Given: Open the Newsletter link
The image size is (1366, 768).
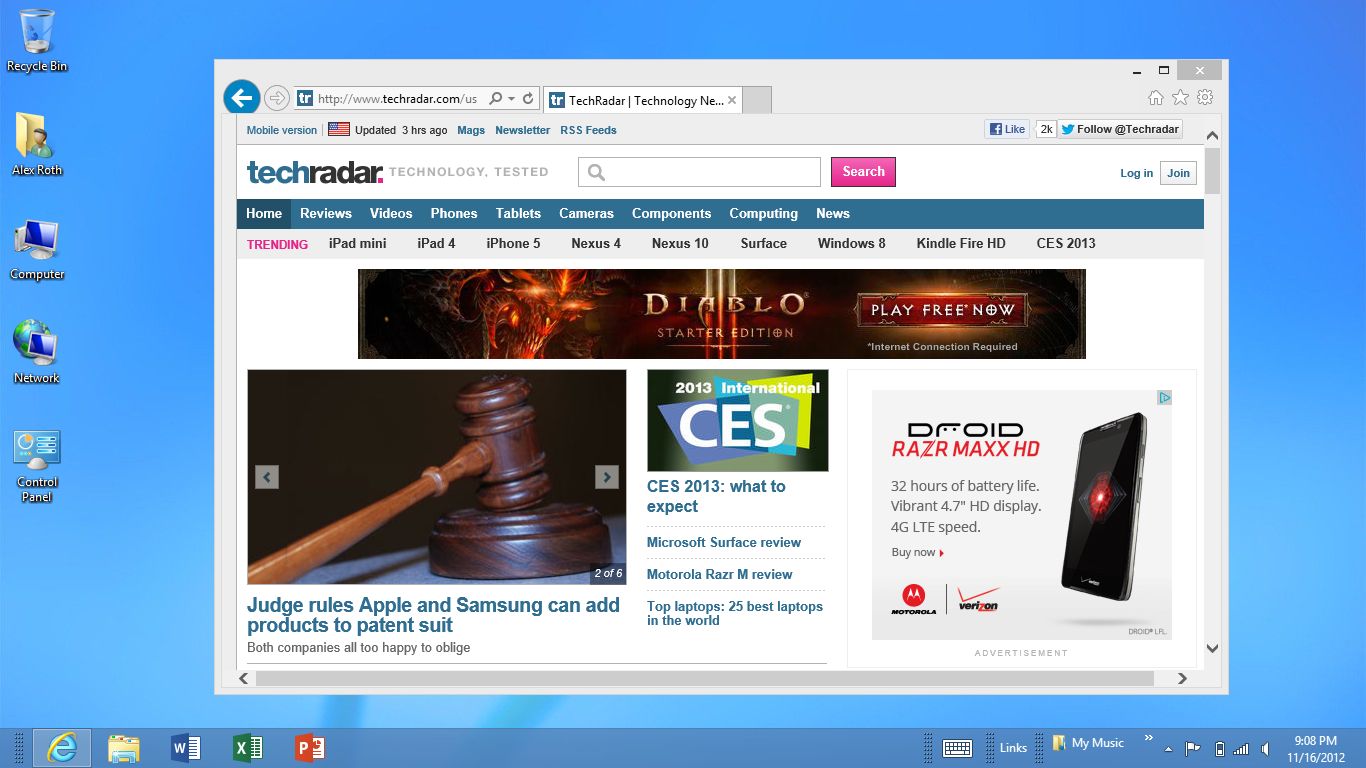Looking at the screenshot, I should coord(522,130).
